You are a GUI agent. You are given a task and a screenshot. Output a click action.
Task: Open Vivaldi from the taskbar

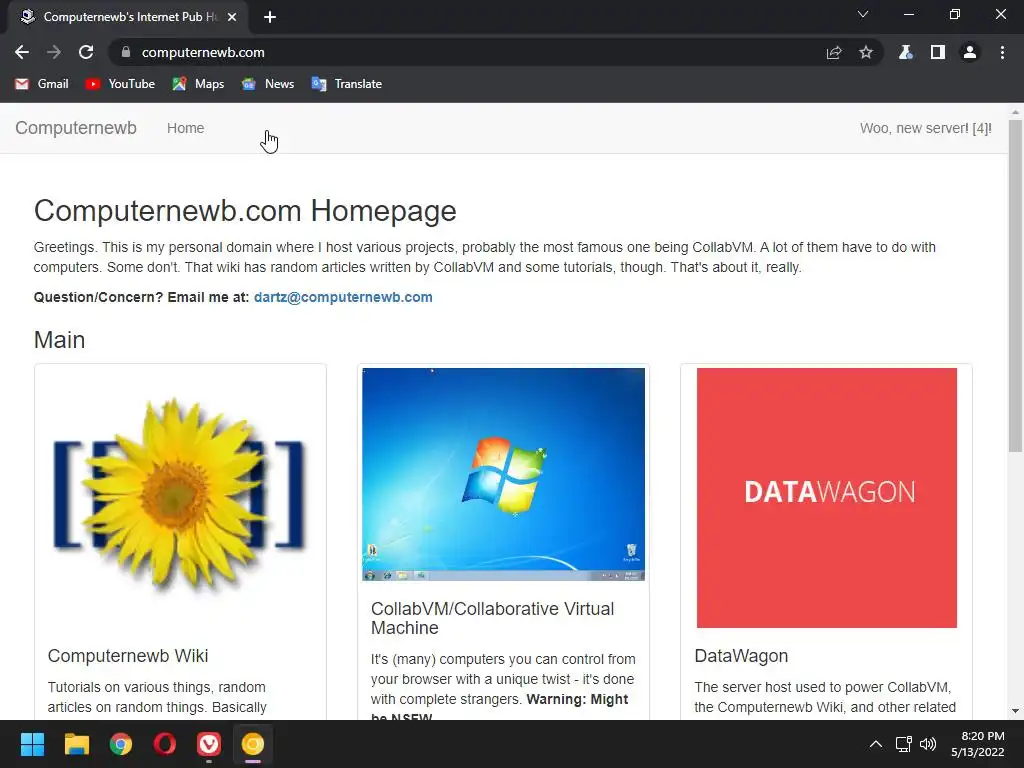pyautogui.click(x=209, y=744)
